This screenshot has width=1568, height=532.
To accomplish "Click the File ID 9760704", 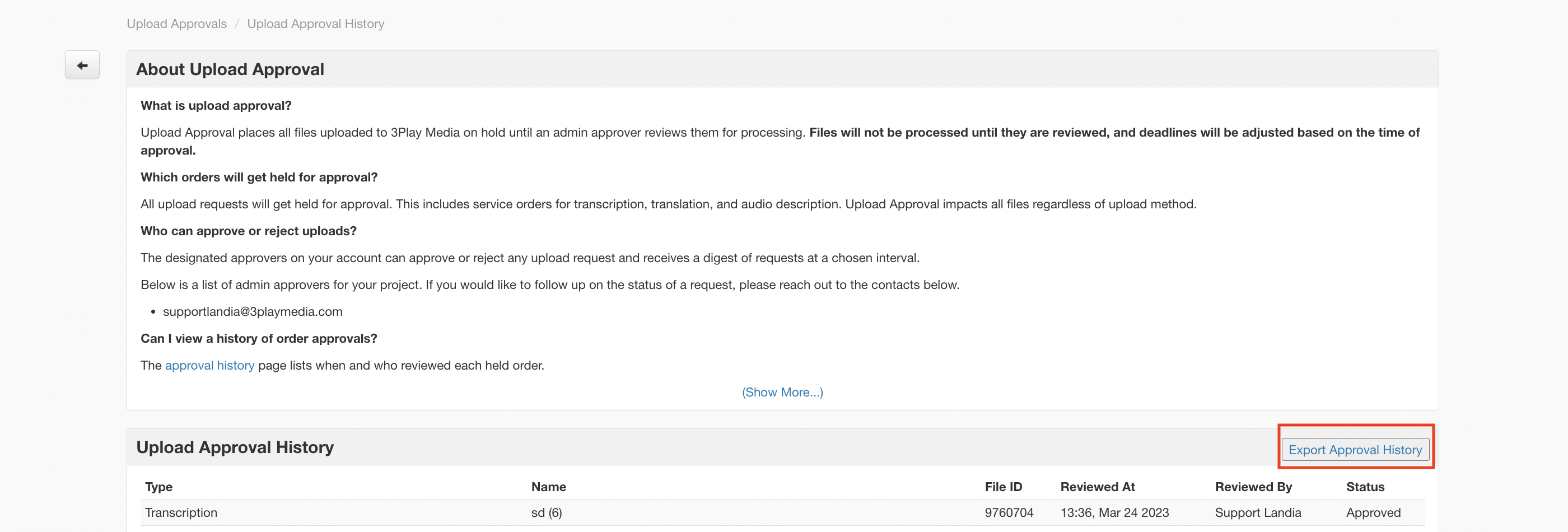I will coord(1009,512).
